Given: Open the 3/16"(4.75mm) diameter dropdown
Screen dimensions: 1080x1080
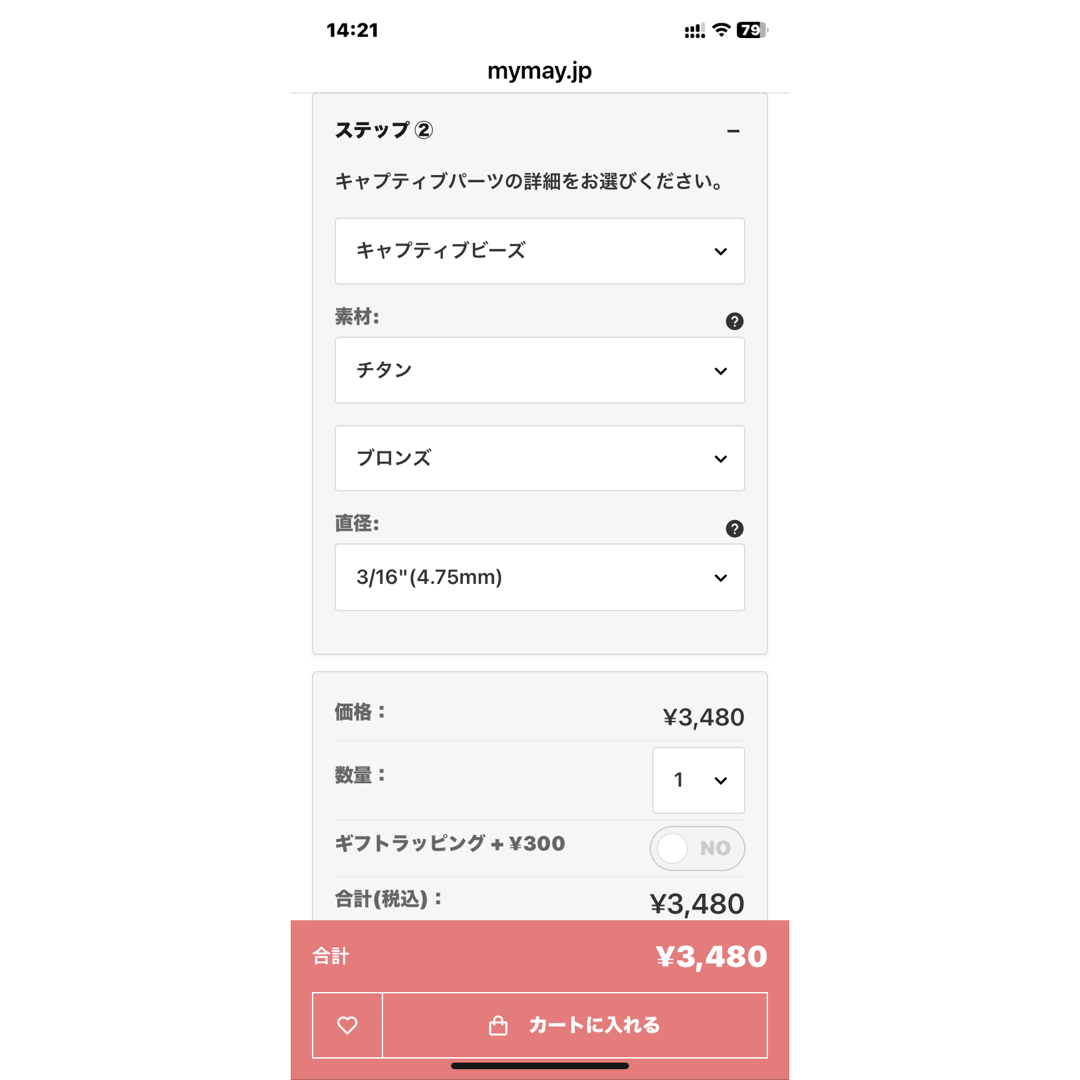Looking at the screenshot, I should click(539, 577).
